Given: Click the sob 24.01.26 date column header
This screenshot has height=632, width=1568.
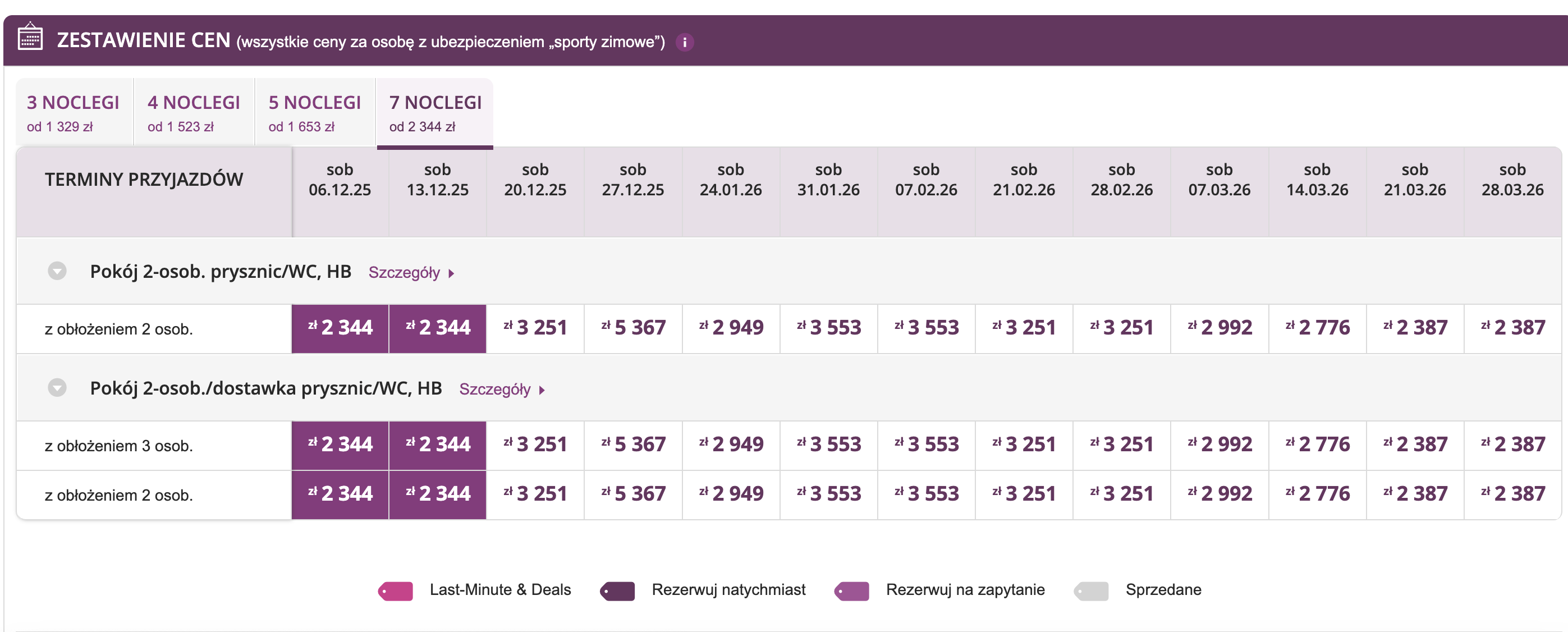Looking at the screenshot, I should point(731,180).
